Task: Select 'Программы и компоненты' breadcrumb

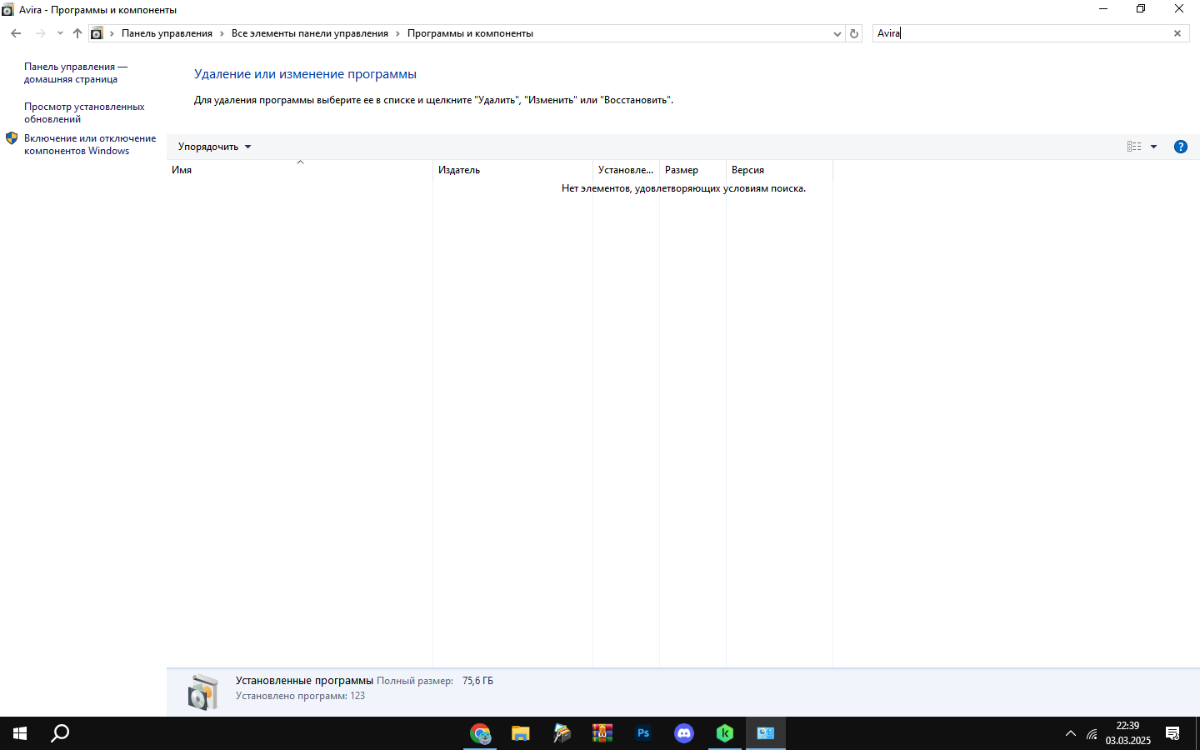Action: (470, 33)
